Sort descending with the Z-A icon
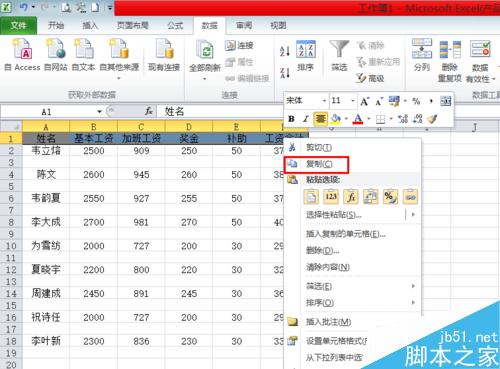The height and width of the screenshot is (369, 500). coord(284,72)
